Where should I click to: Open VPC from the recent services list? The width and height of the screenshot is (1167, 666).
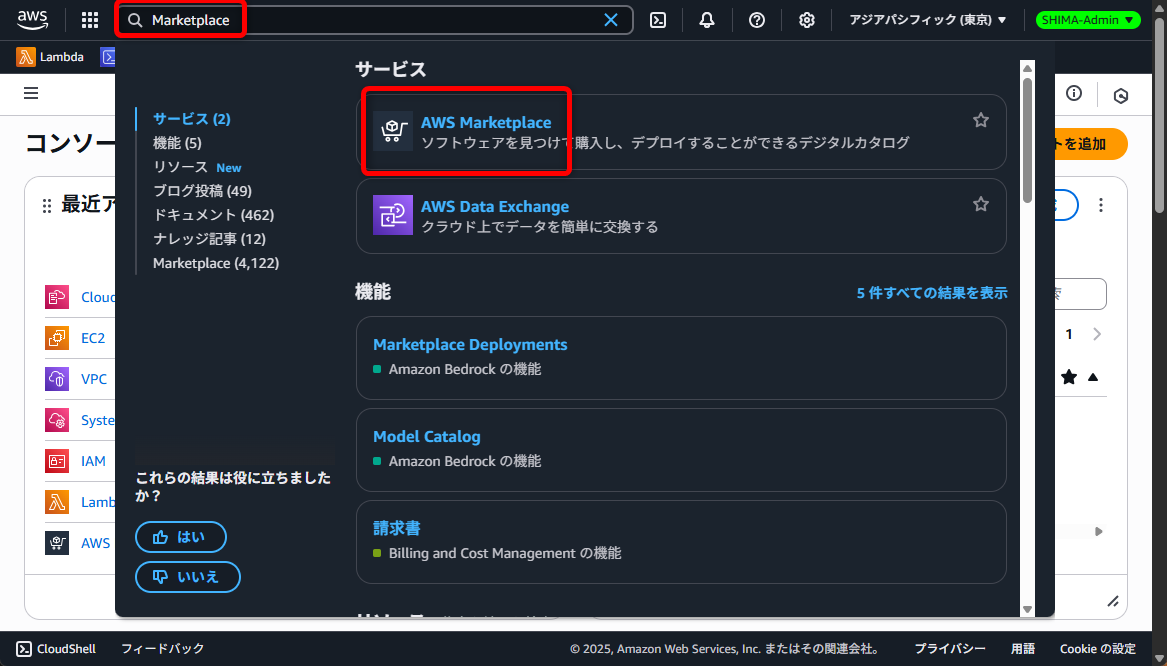[x=94, y=379]
